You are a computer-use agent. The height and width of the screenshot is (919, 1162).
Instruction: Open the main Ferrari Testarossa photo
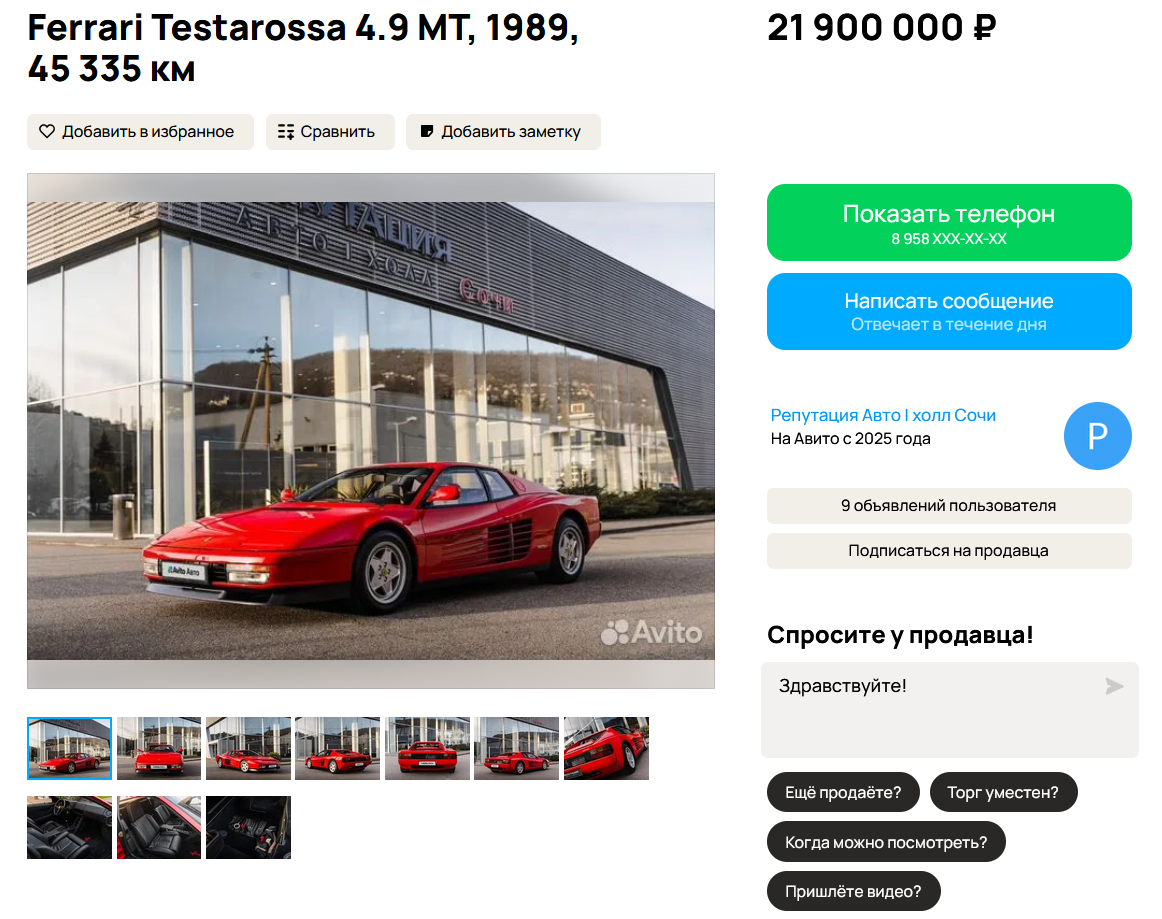pyautogui.click(x=371, y=431)
